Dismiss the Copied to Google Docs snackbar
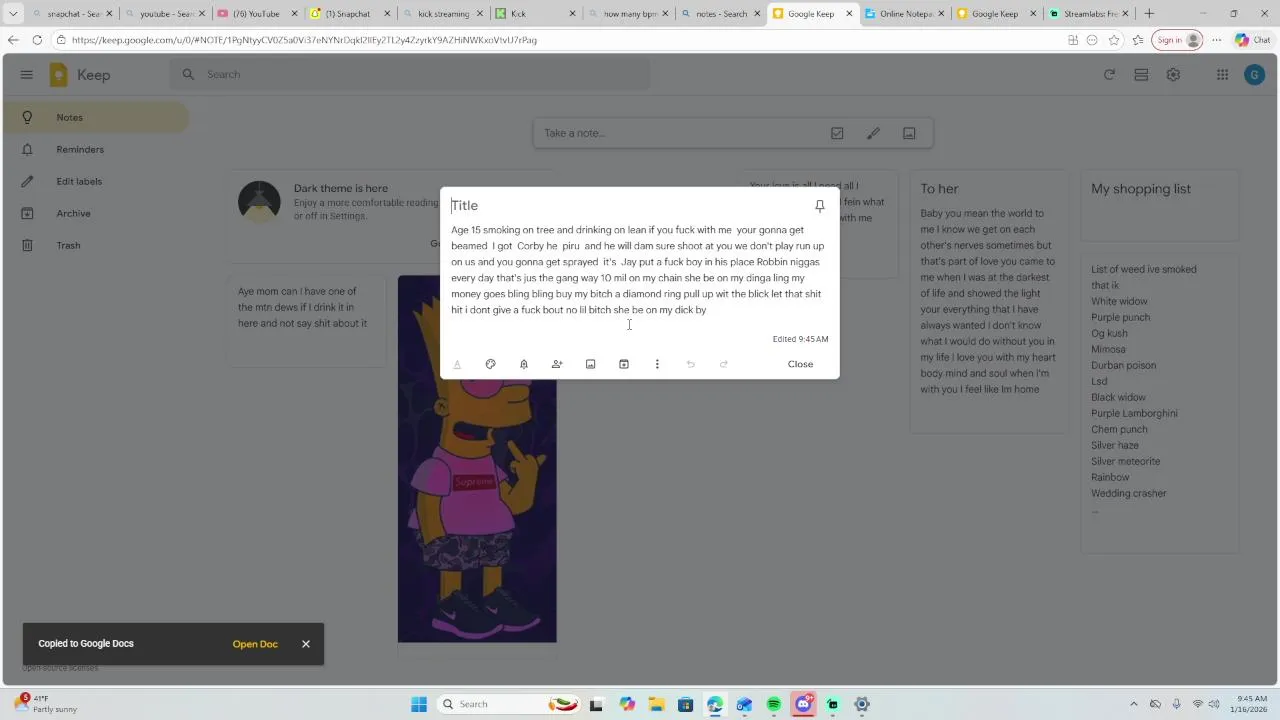 (x=306, y=644)
